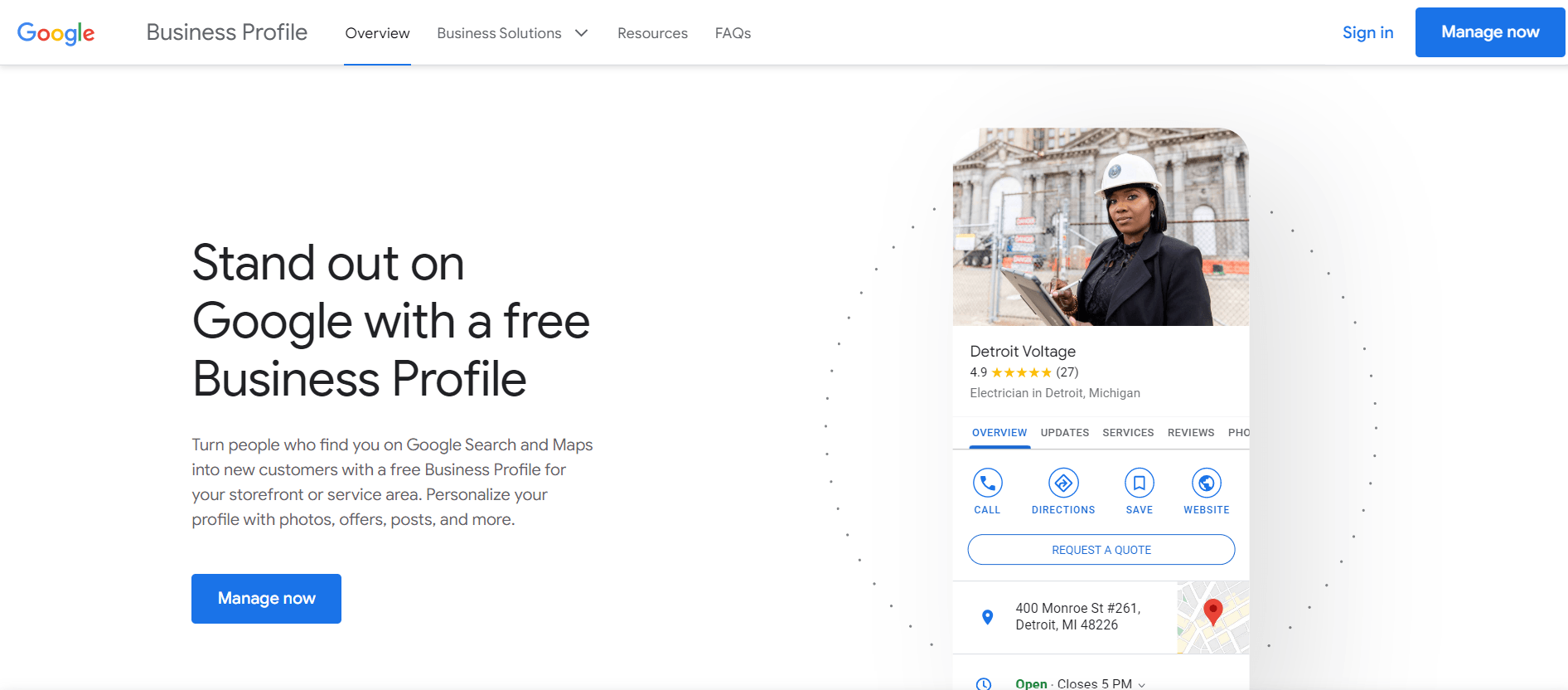Click the 400 Monroe St #261 address
1568x690 pixels.
tap(1078, 616)
